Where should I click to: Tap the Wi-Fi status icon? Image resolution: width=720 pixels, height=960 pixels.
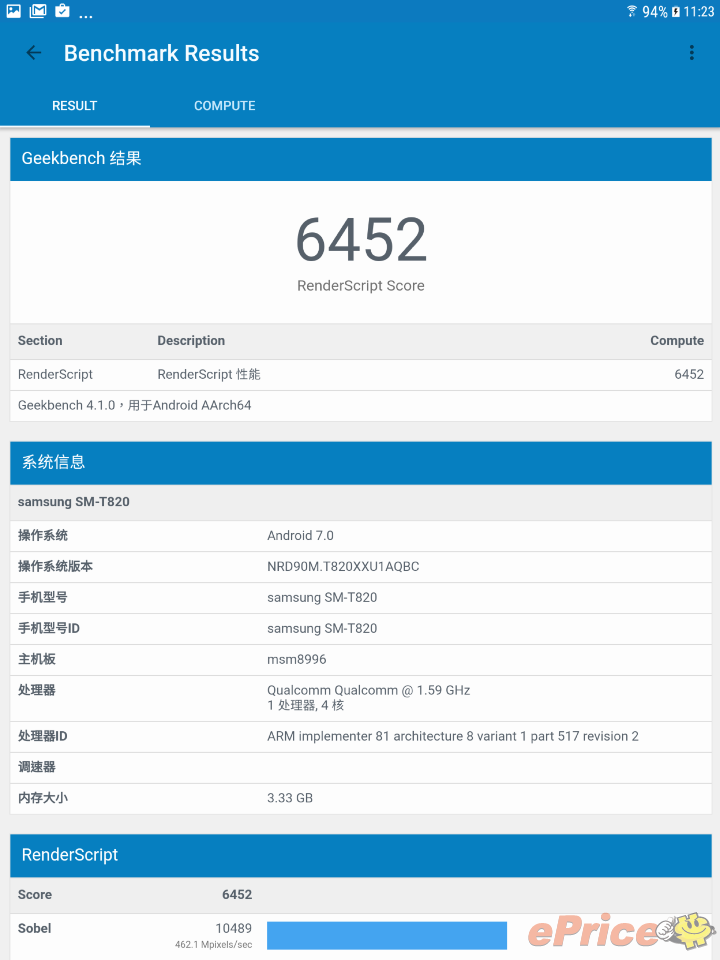click(632, 11)
